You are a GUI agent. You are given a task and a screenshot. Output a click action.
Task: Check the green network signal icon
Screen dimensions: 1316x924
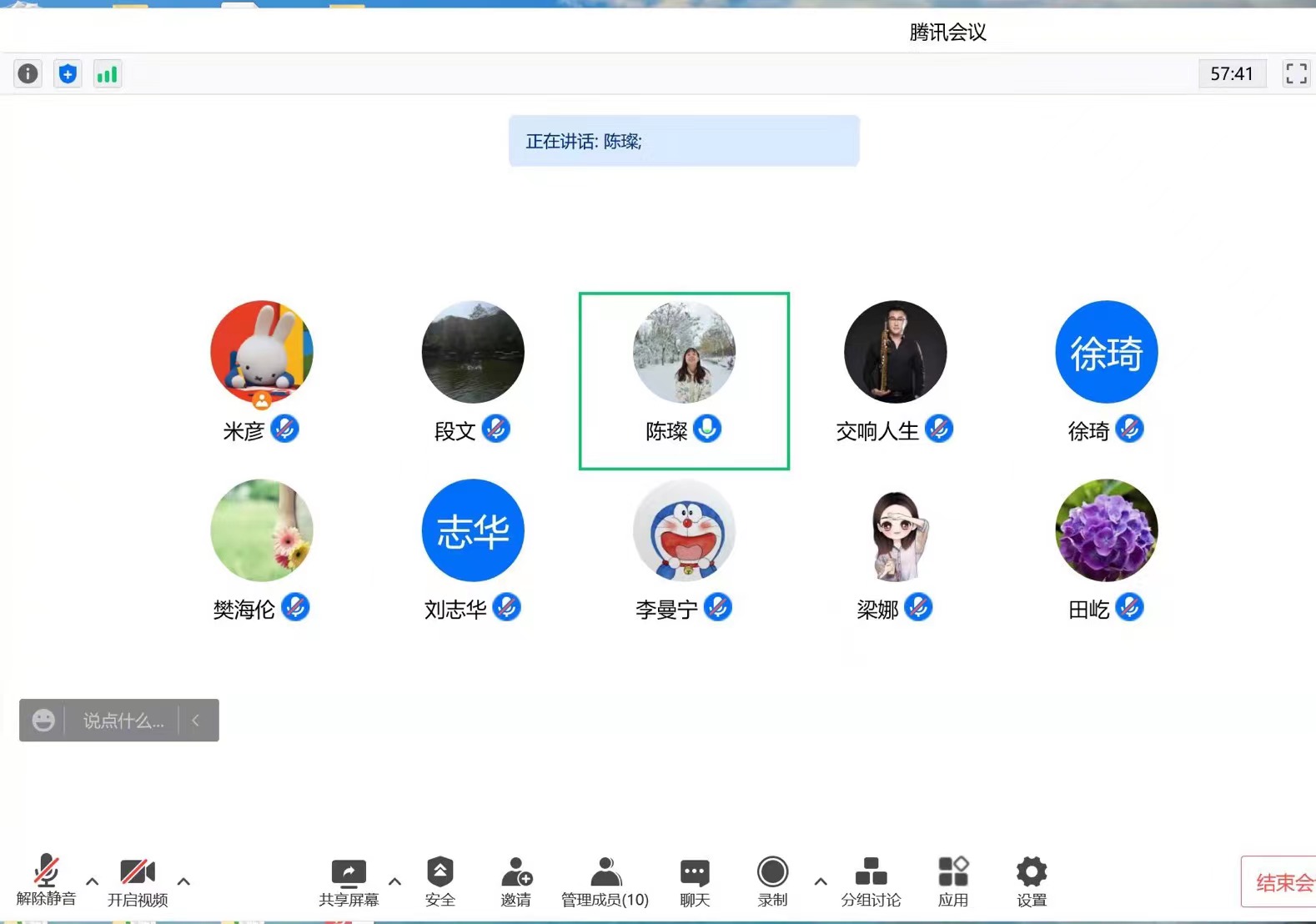108,74
